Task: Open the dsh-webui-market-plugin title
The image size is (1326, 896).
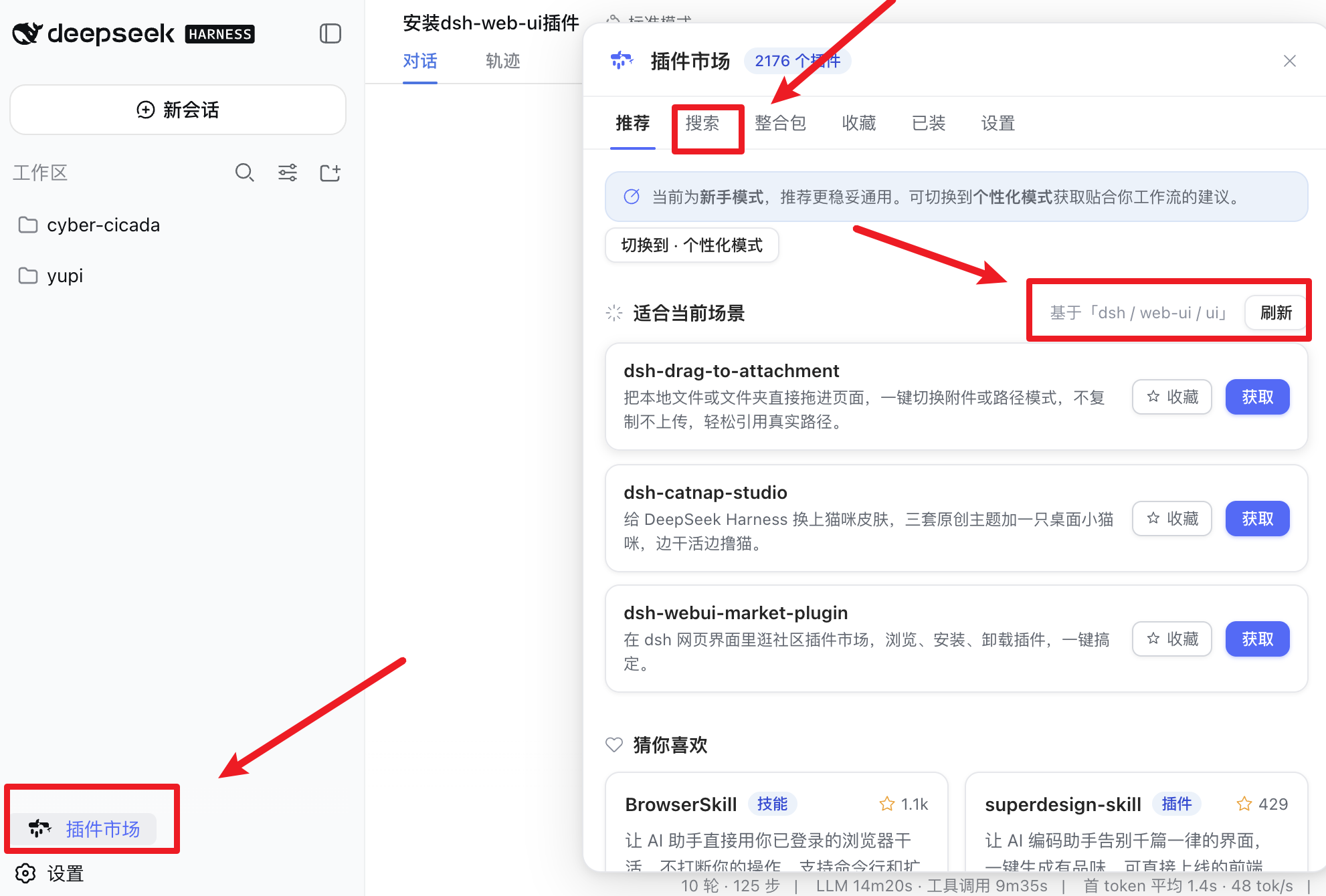Action: (x=736, y=612)
